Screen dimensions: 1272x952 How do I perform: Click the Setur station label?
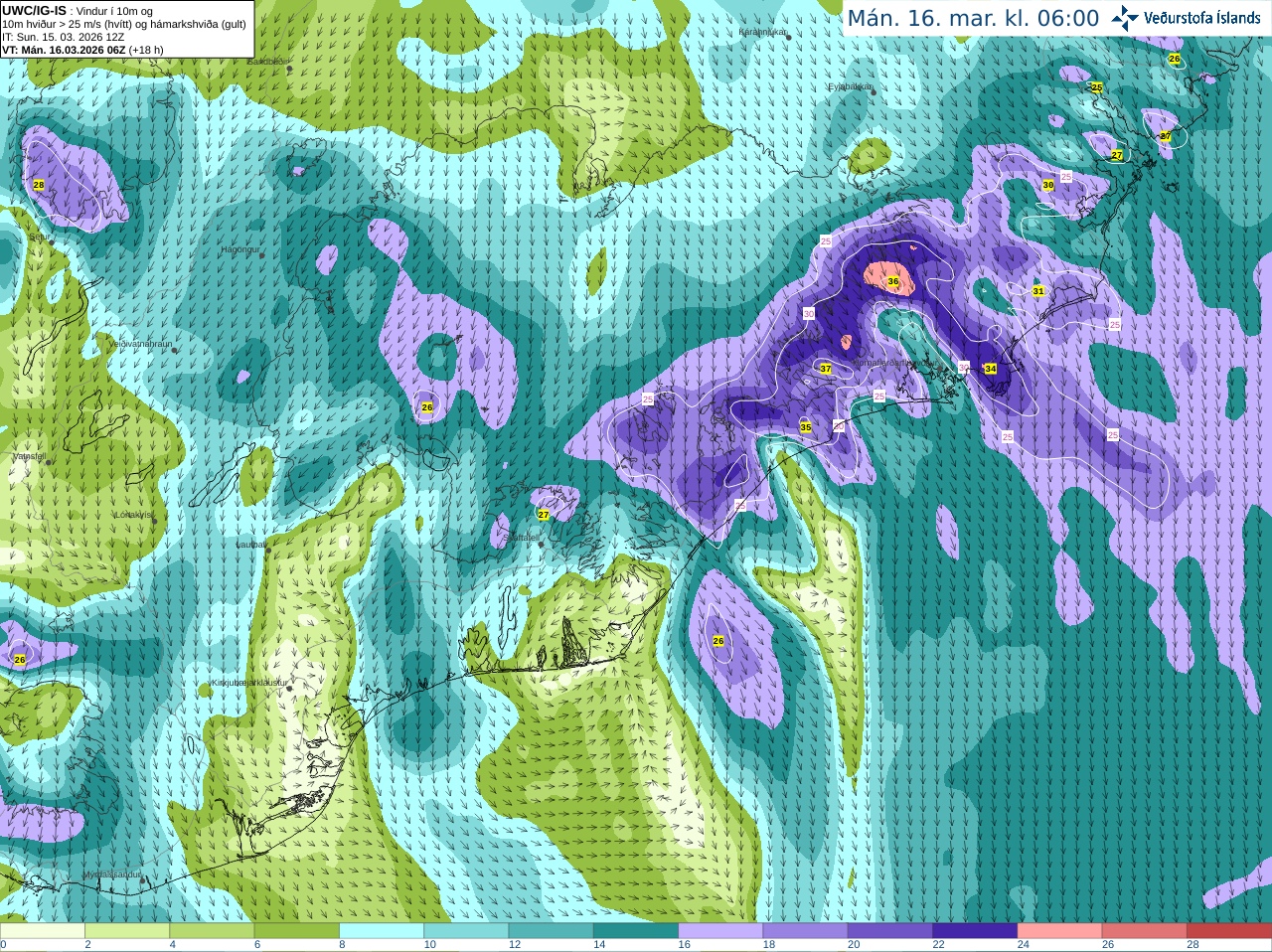point(40,238)
